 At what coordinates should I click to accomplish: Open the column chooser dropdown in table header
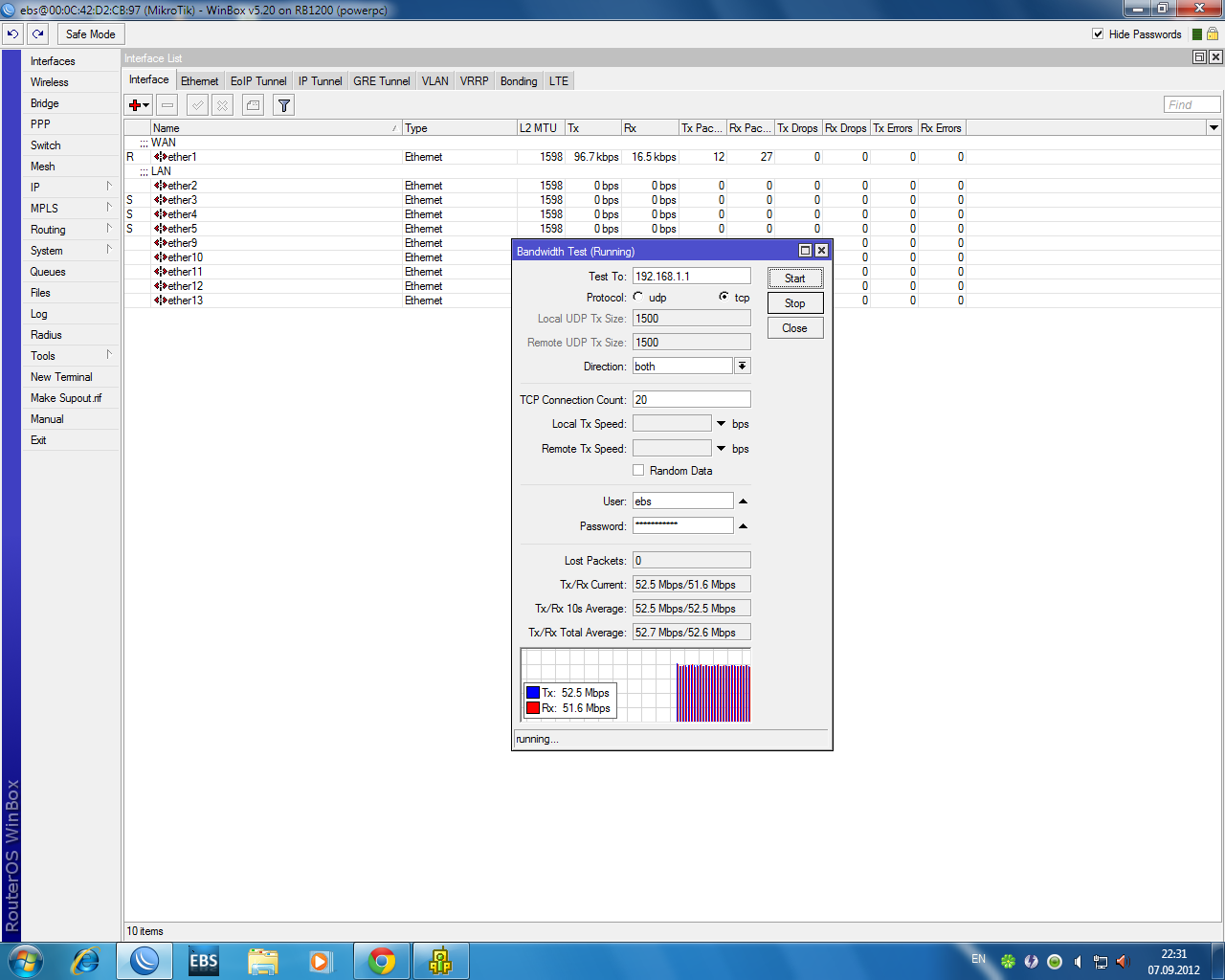pos(1214,127)
